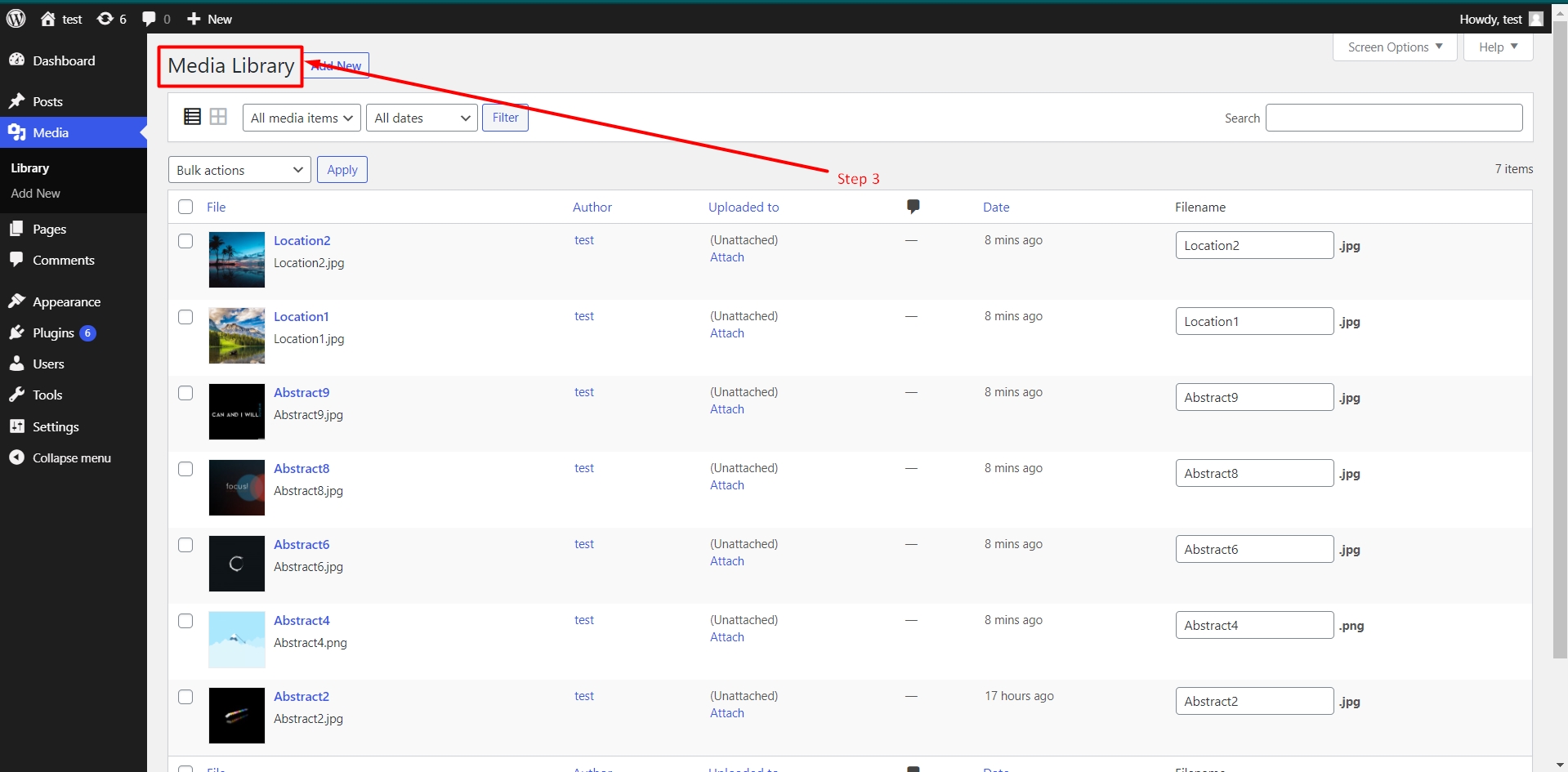
Task: Click the Collapse menu arrow icon
Action: pyautogui.click(x=16, y=457)
